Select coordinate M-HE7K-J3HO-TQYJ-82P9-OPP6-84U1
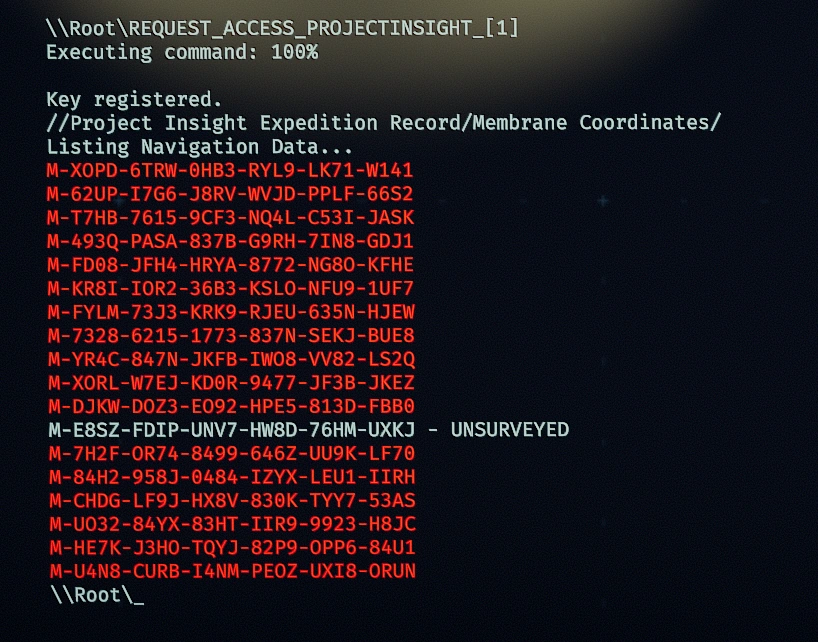 tap(232, 548)
